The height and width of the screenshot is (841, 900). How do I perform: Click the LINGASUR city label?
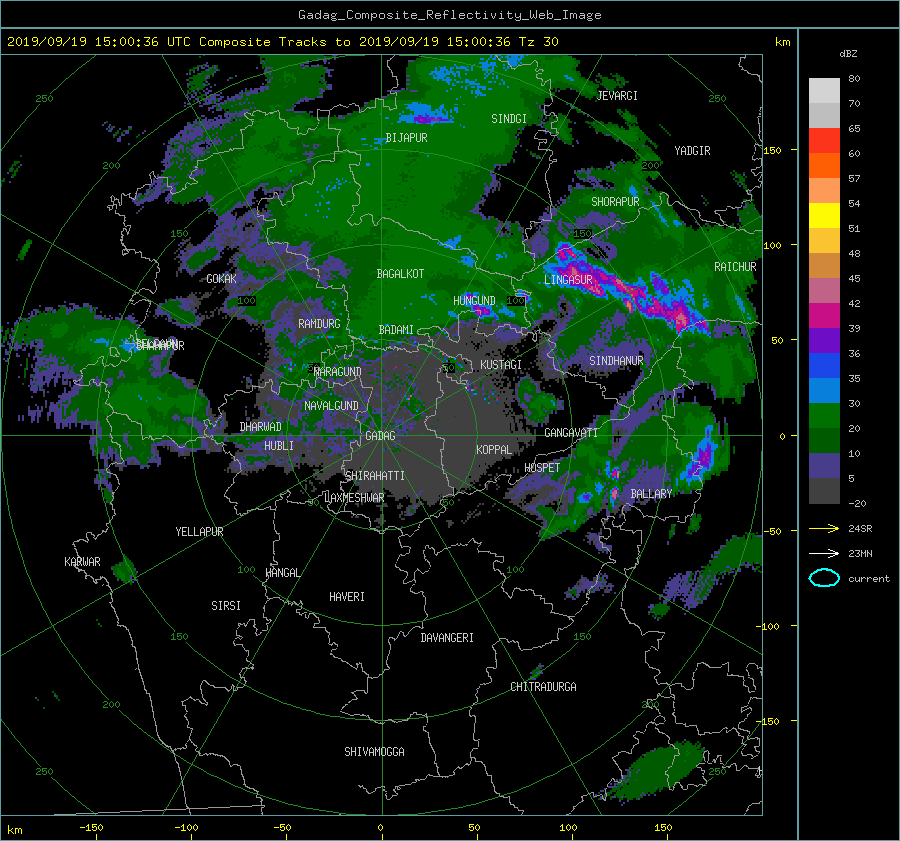[x=568, y=280]
